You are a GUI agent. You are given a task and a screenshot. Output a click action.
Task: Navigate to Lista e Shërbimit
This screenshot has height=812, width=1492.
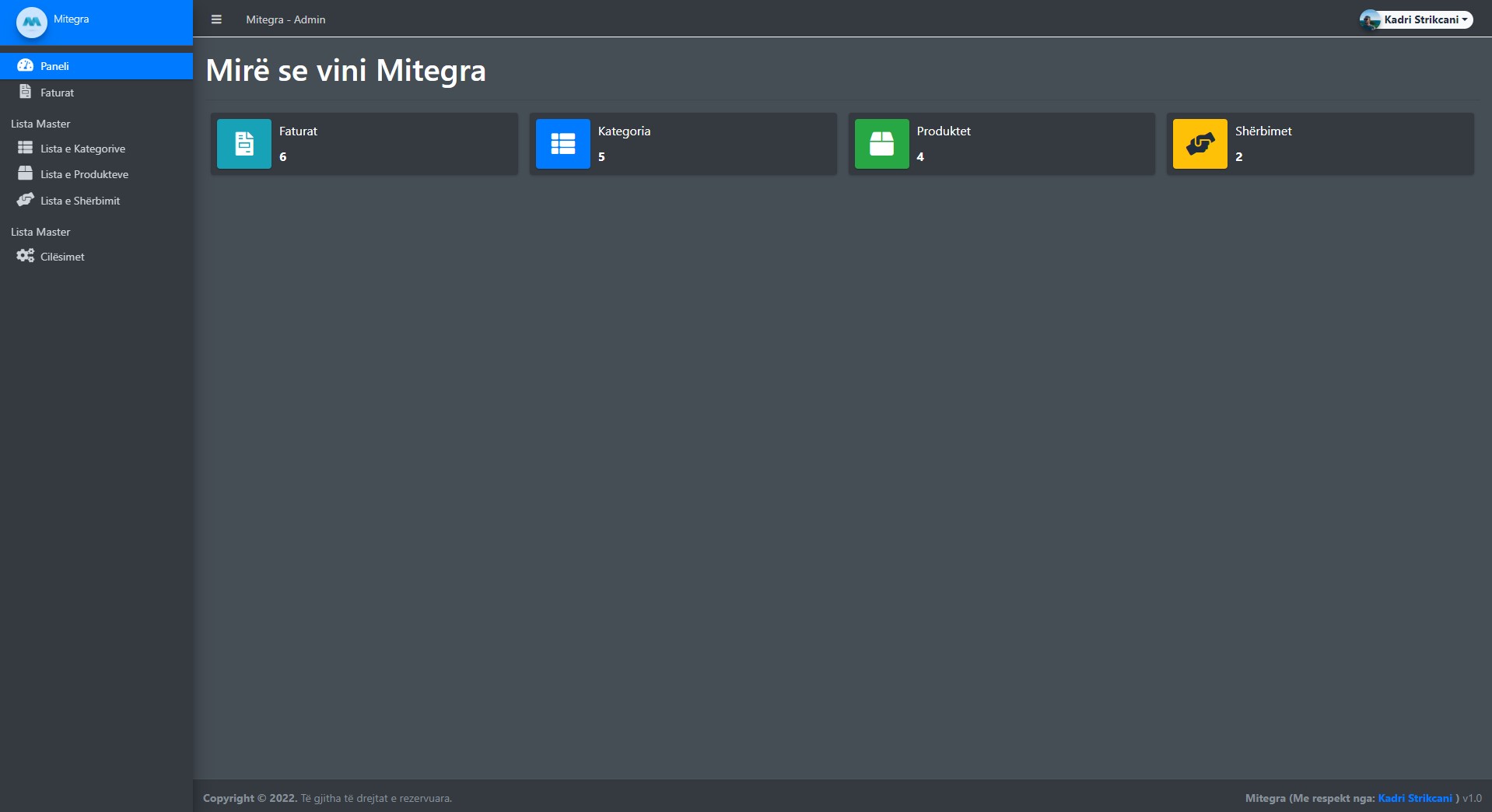tap(80, 201)
